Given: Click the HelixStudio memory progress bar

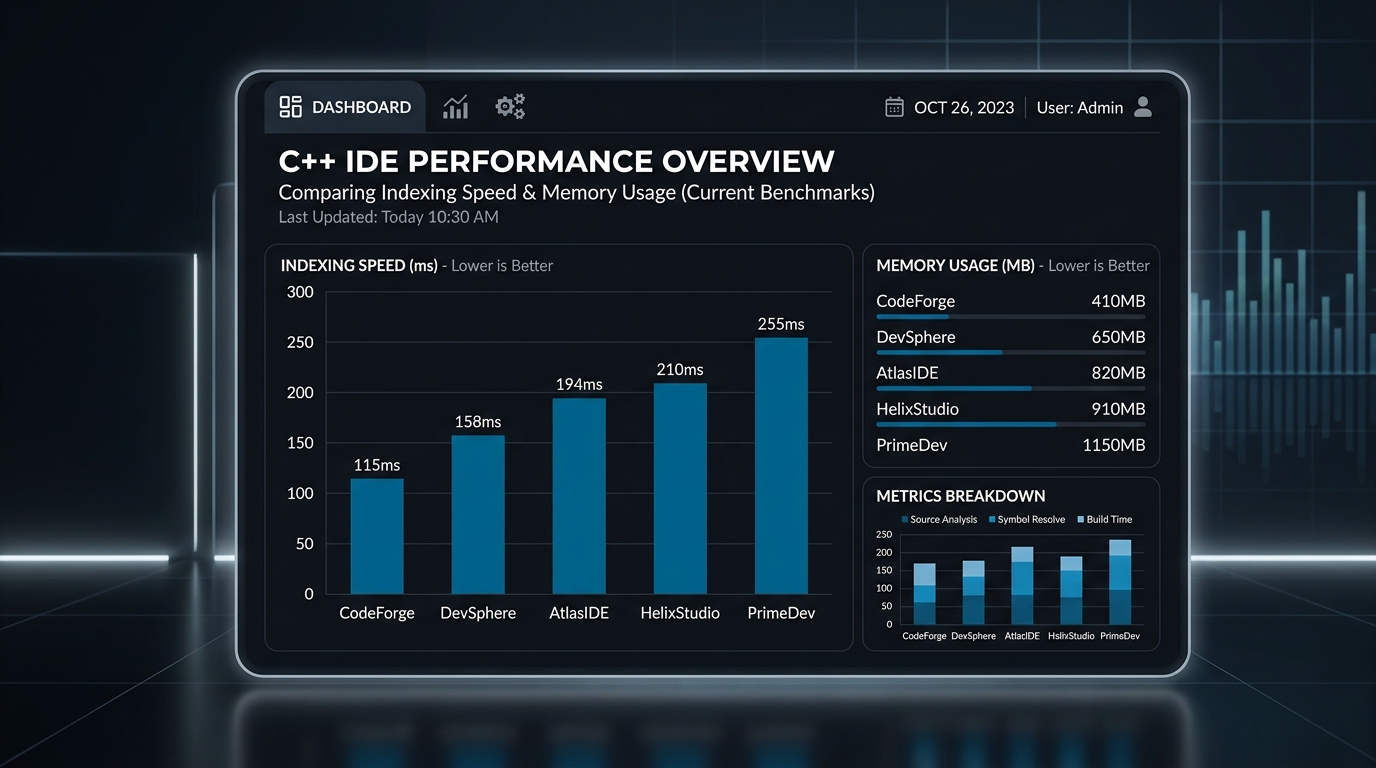Looking at the screenshot, I should pos(1010,425).
